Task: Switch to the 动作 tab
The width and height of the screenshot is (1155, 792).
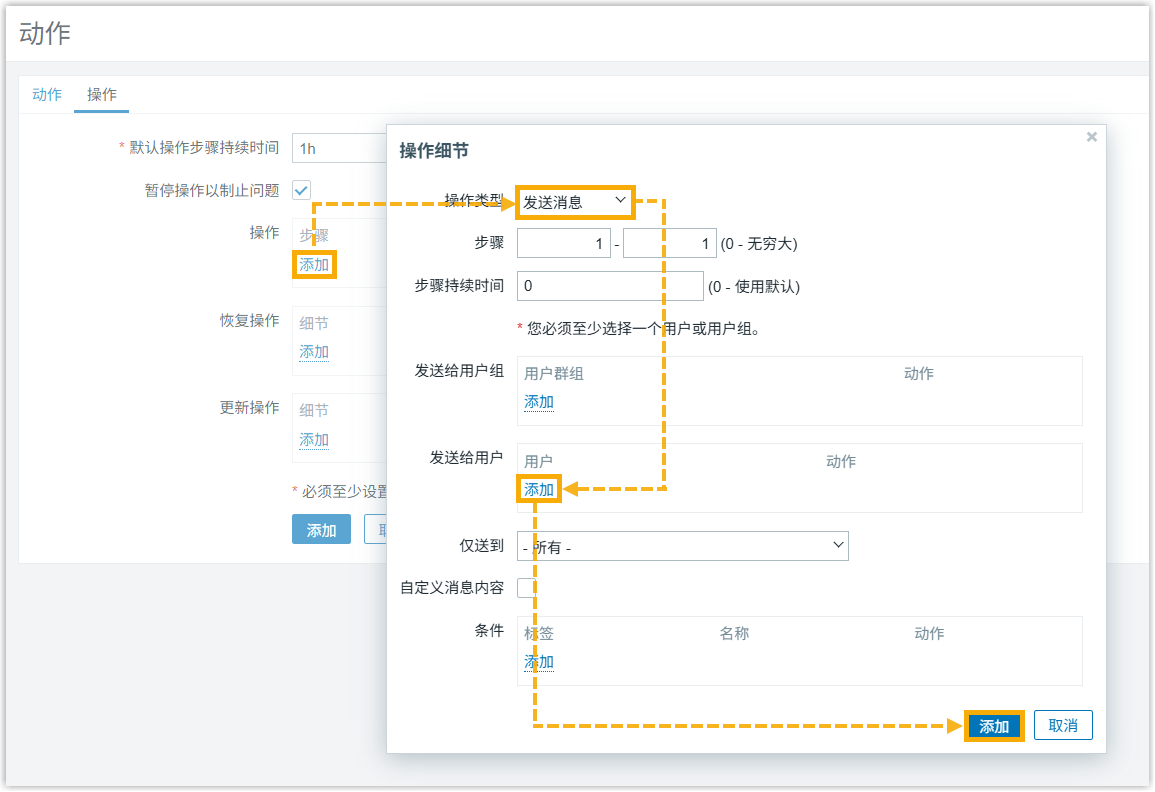Action: click(x=47, y=95)
